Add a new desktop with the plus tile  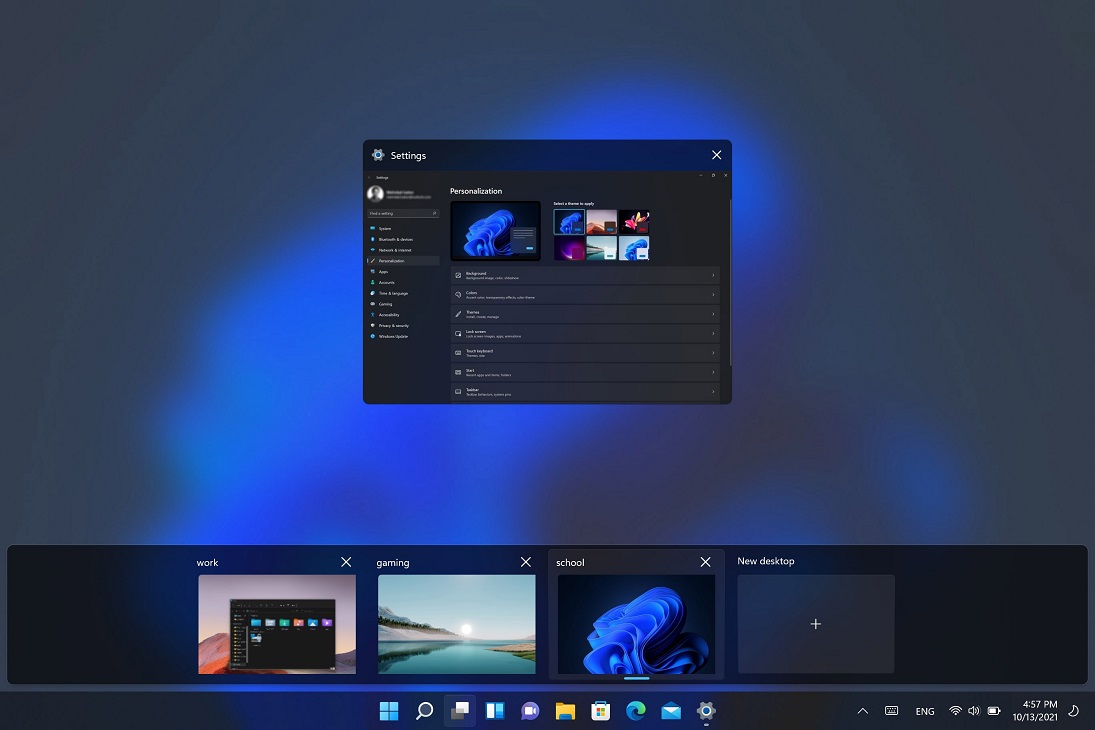tap(815, 624)
